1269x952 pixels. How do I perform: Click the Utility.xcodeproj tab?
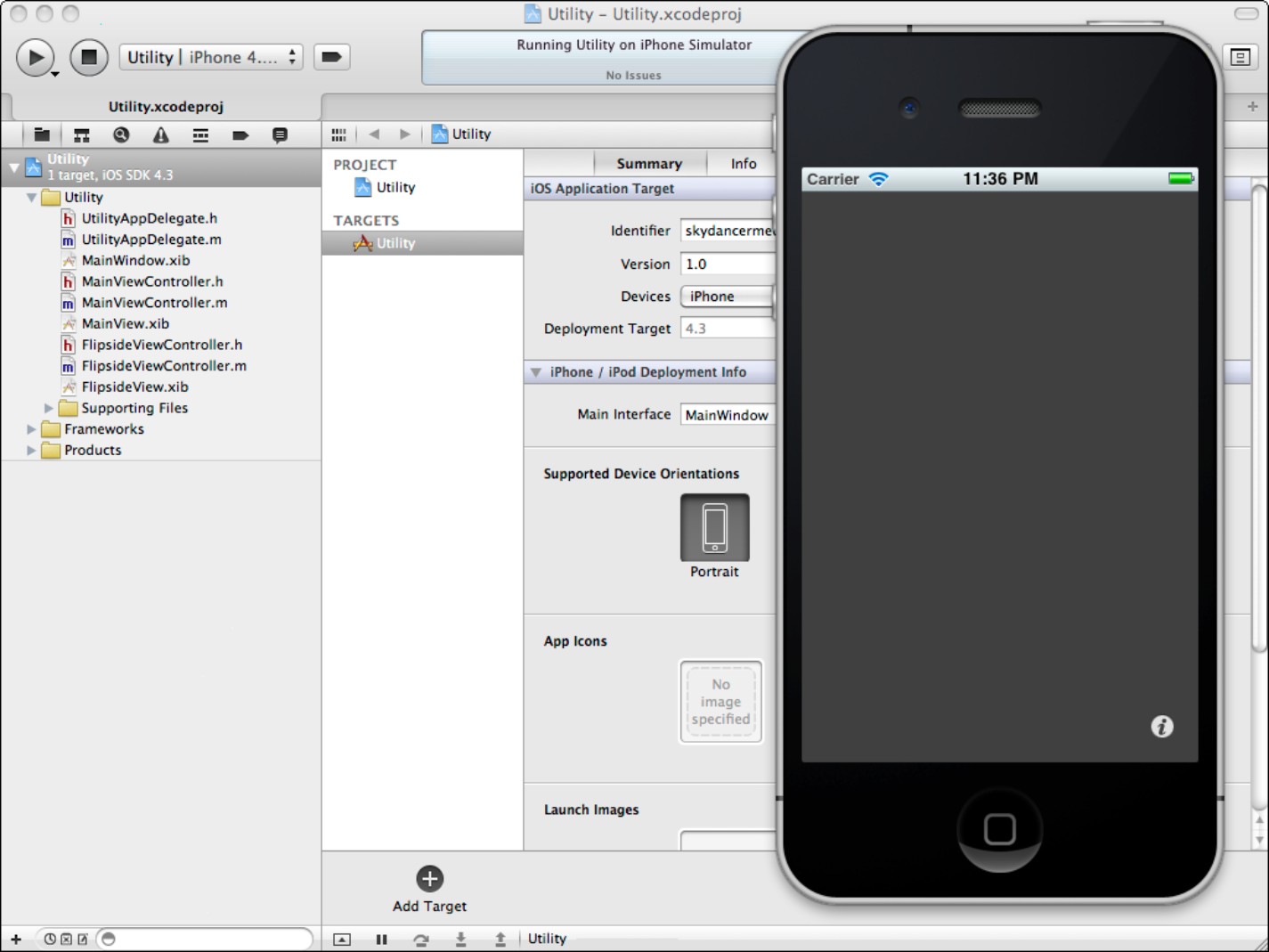pos(166,107)
